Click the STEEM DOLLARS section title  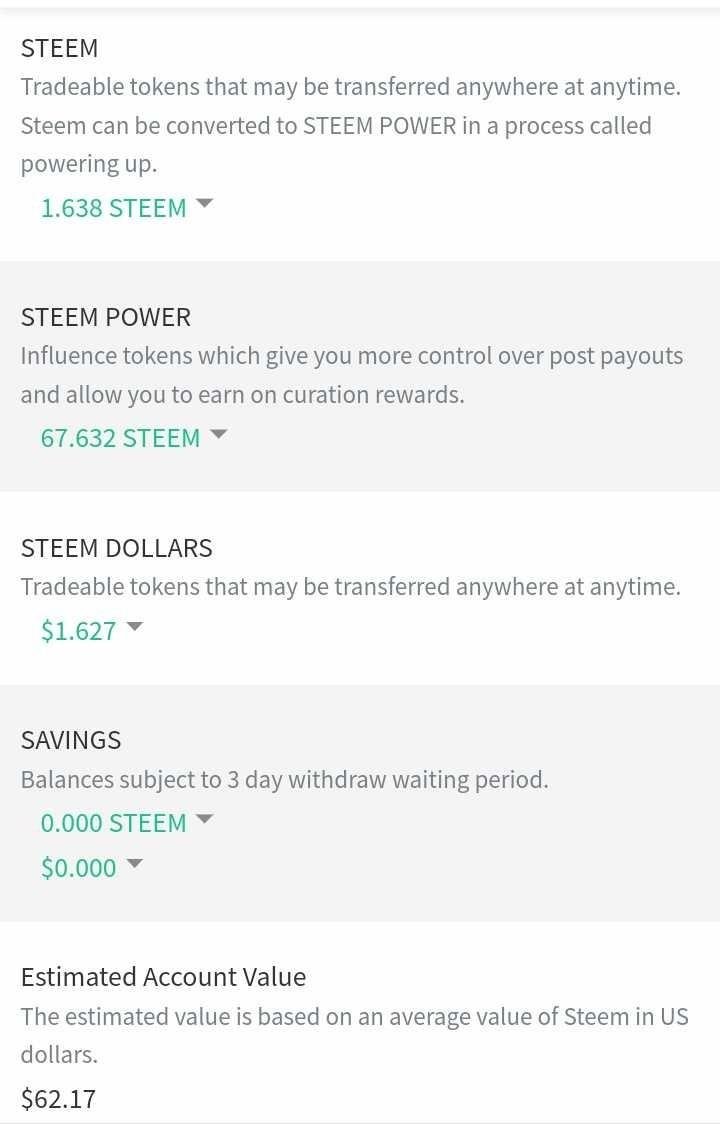click(116, 548)
